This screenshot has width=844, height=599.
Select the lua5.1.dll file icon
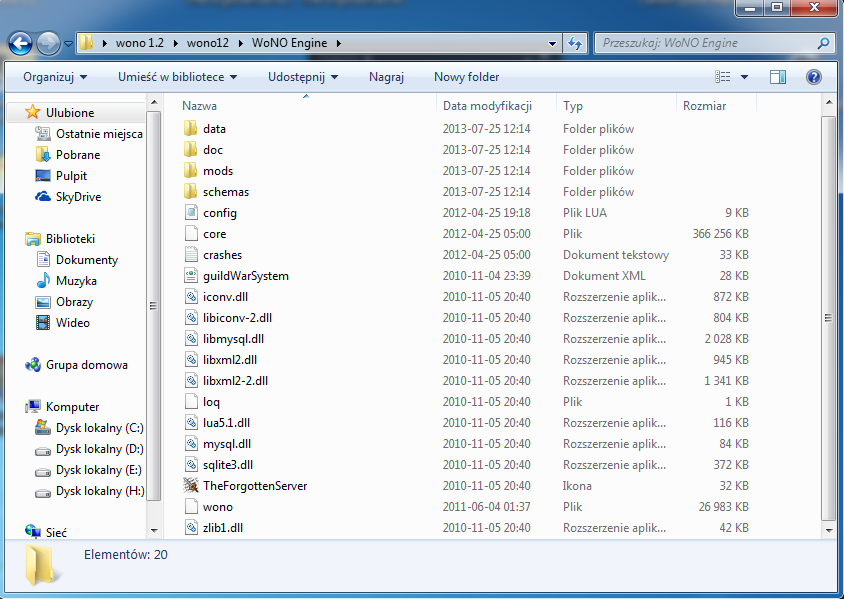pos(191,422)
